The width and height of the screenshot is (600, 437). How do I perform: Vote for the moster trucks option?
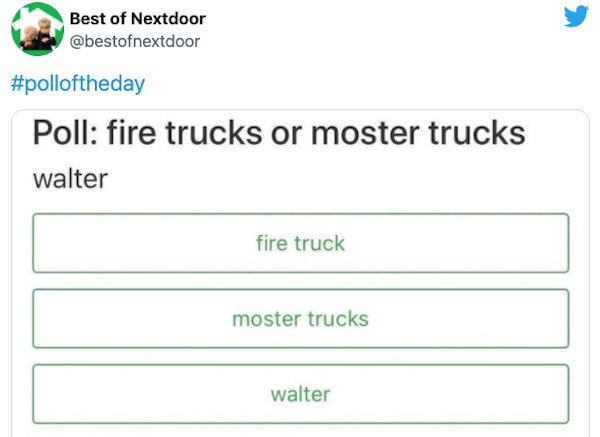301,318
